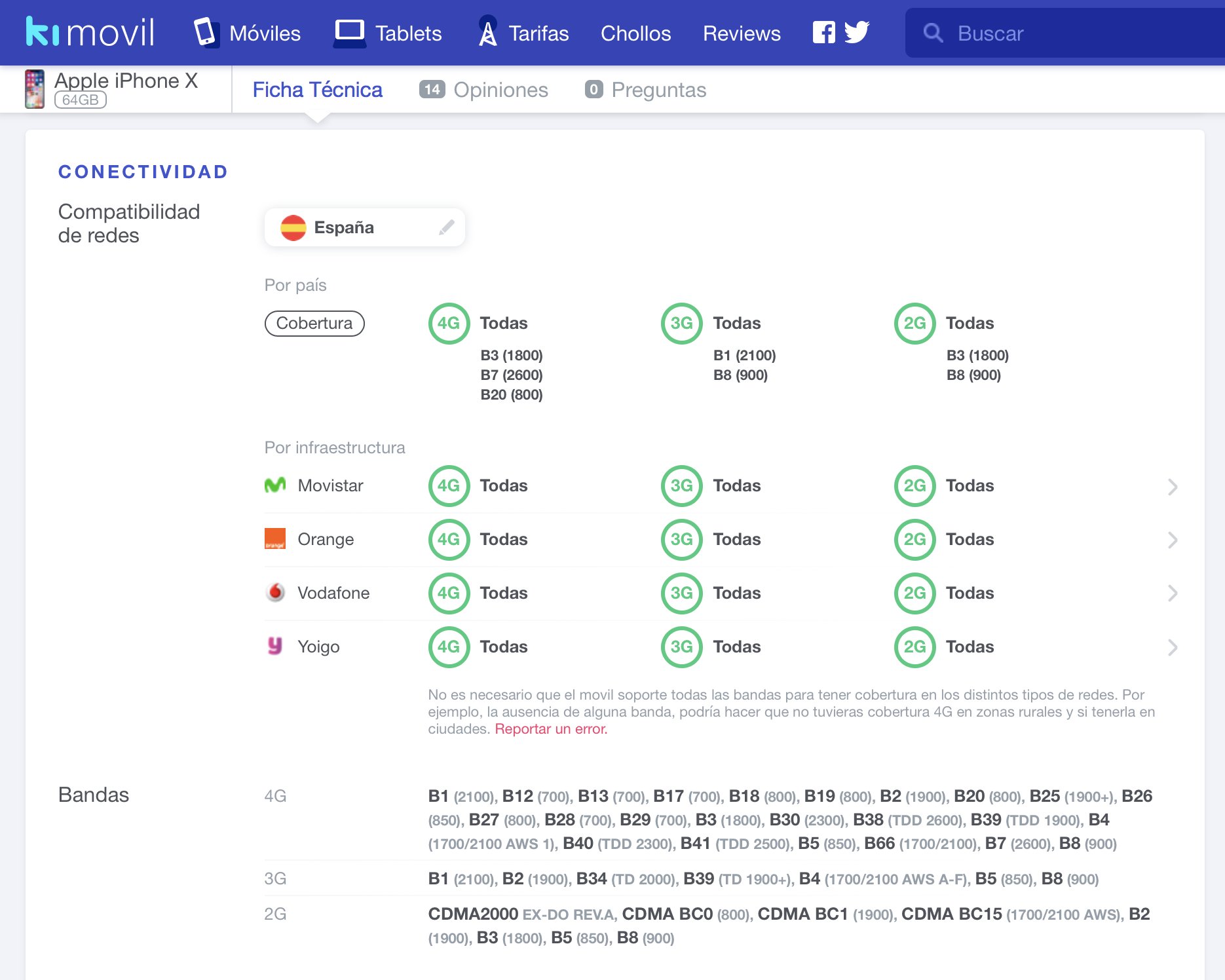Click the Orange operator logo
The image size is (1225, 980).
(275, 538)
